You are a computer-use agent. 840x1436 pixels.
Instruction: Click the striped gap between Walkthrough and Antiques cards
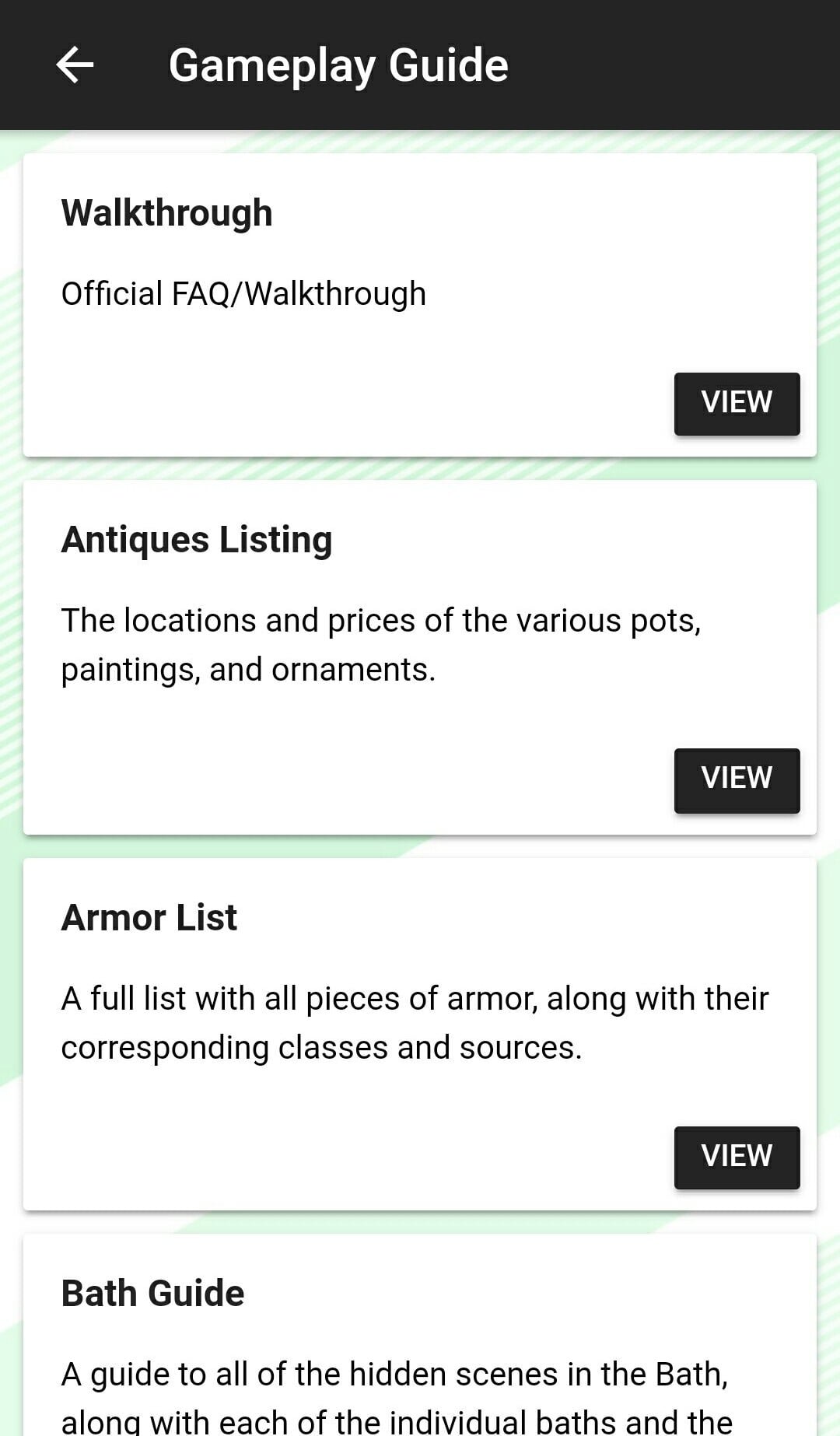pos(420,468)
